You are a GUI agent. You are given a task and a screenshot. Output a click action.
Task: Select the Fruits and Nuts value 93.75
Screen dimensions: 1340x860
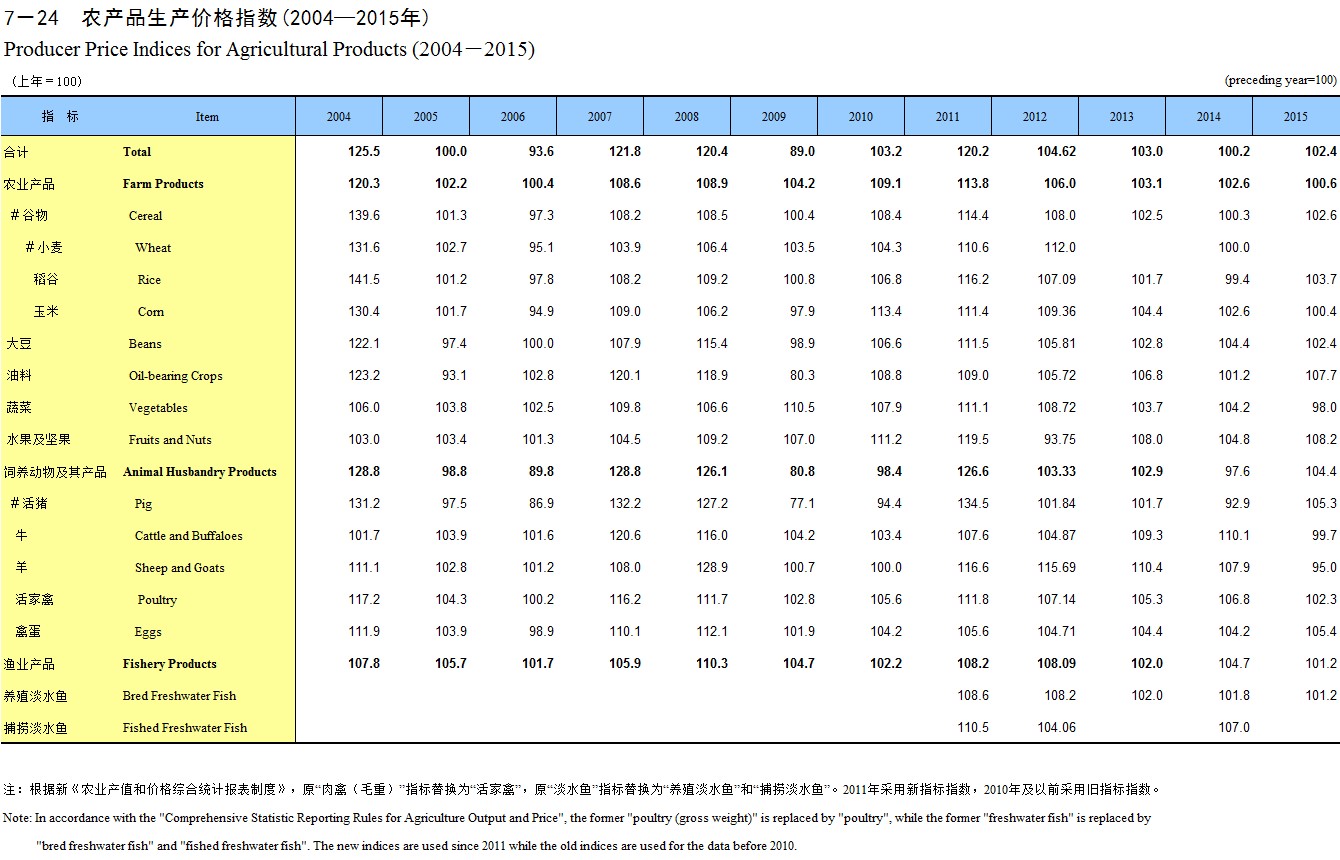point(1056,440)
